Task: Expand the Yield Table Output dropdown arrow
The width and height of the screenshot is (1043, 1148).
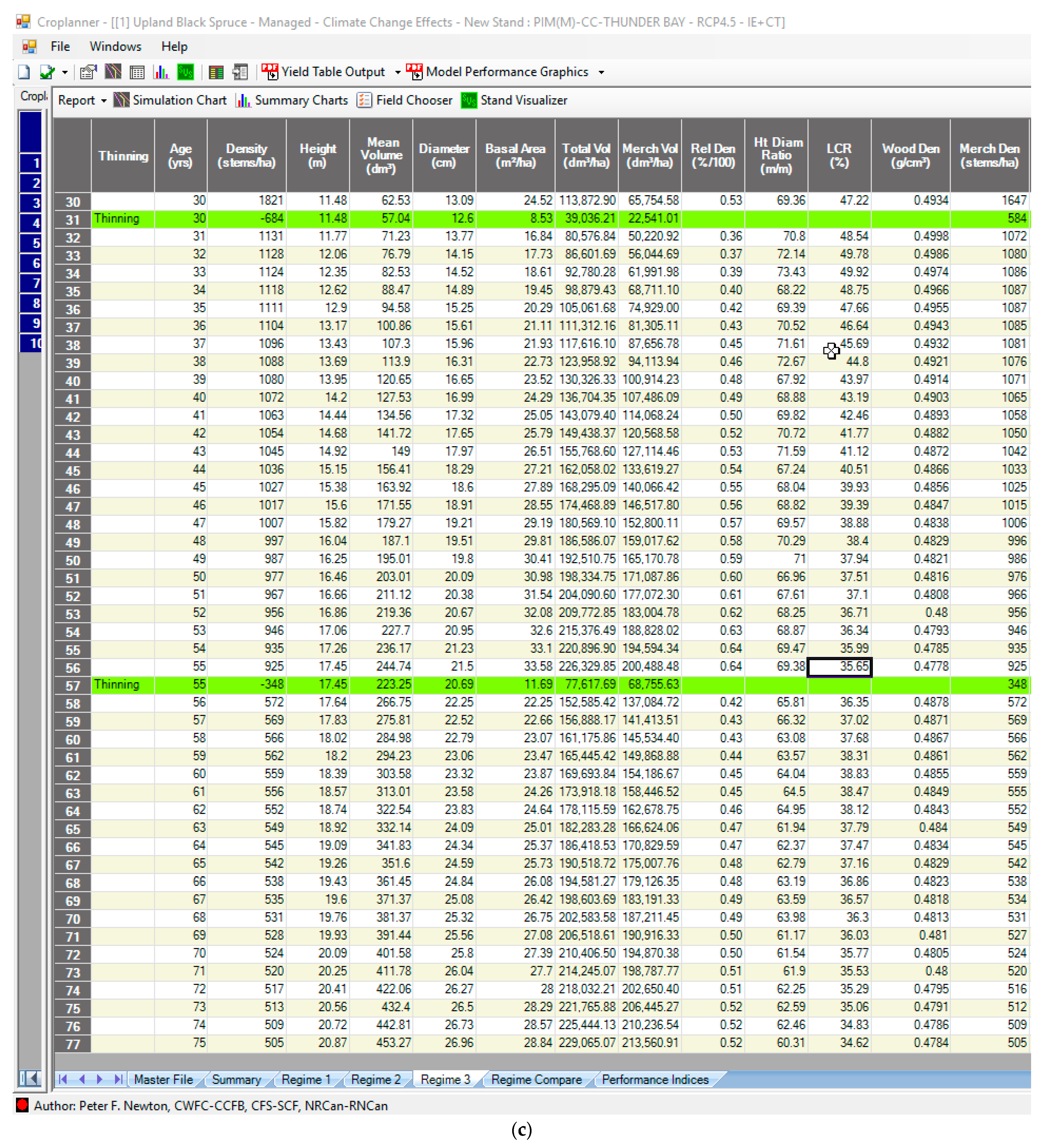Action: tap(398, 72)
